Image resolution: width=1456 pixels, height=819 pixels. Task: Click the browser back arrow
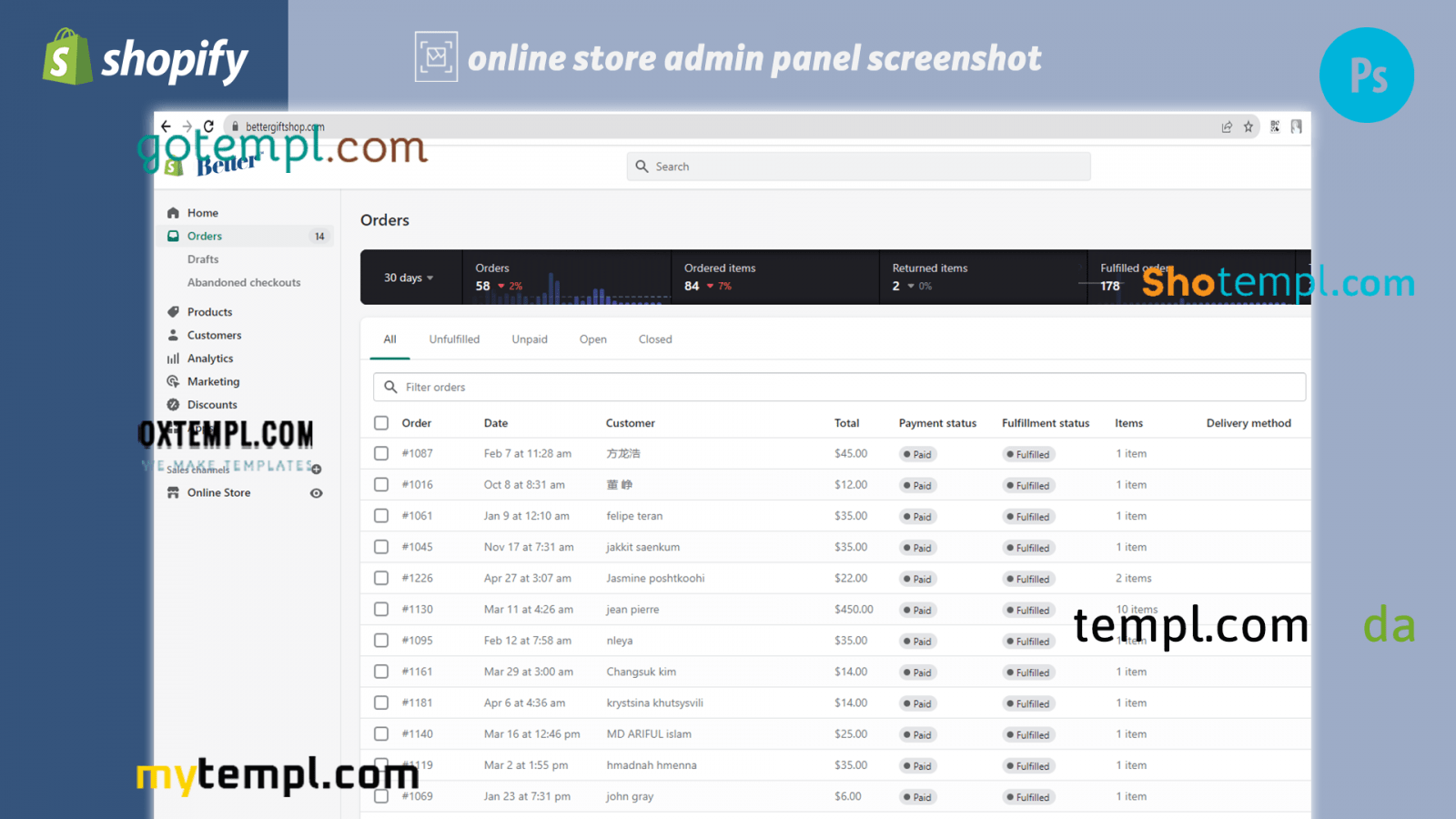coord(166,126)
